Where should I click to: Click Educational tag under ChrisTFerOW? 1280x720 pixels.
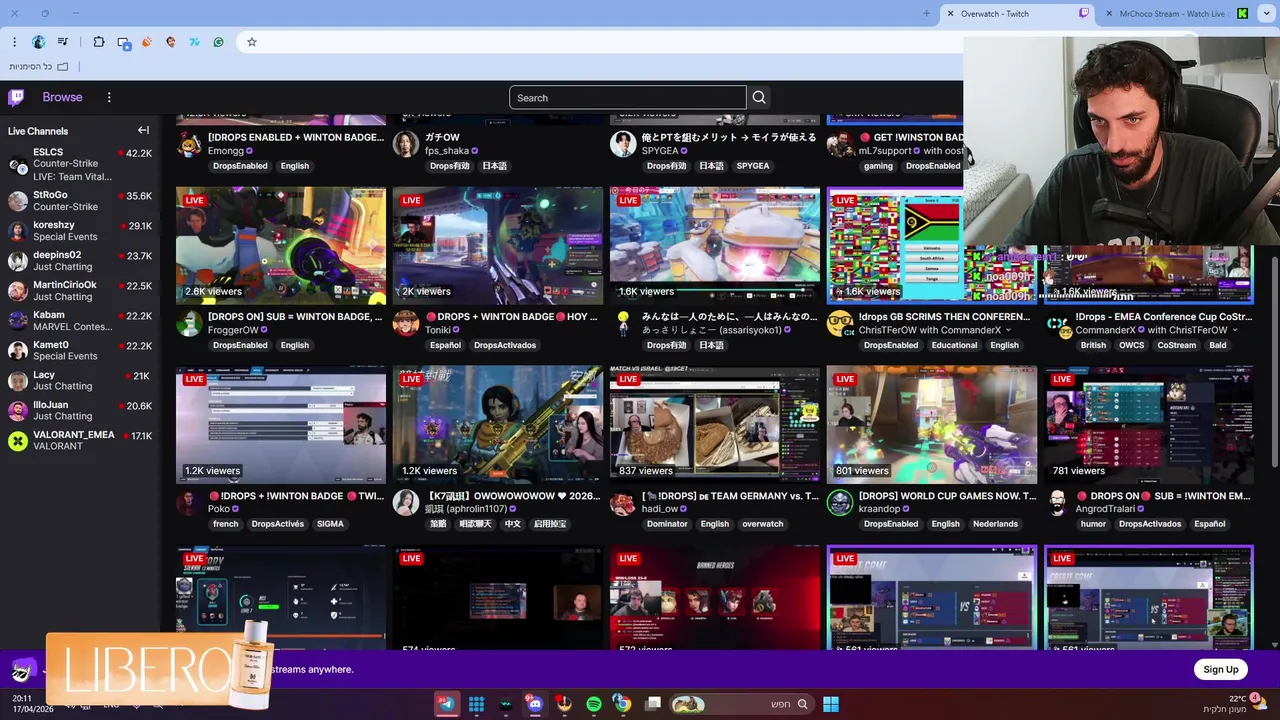tap(954, 345)
